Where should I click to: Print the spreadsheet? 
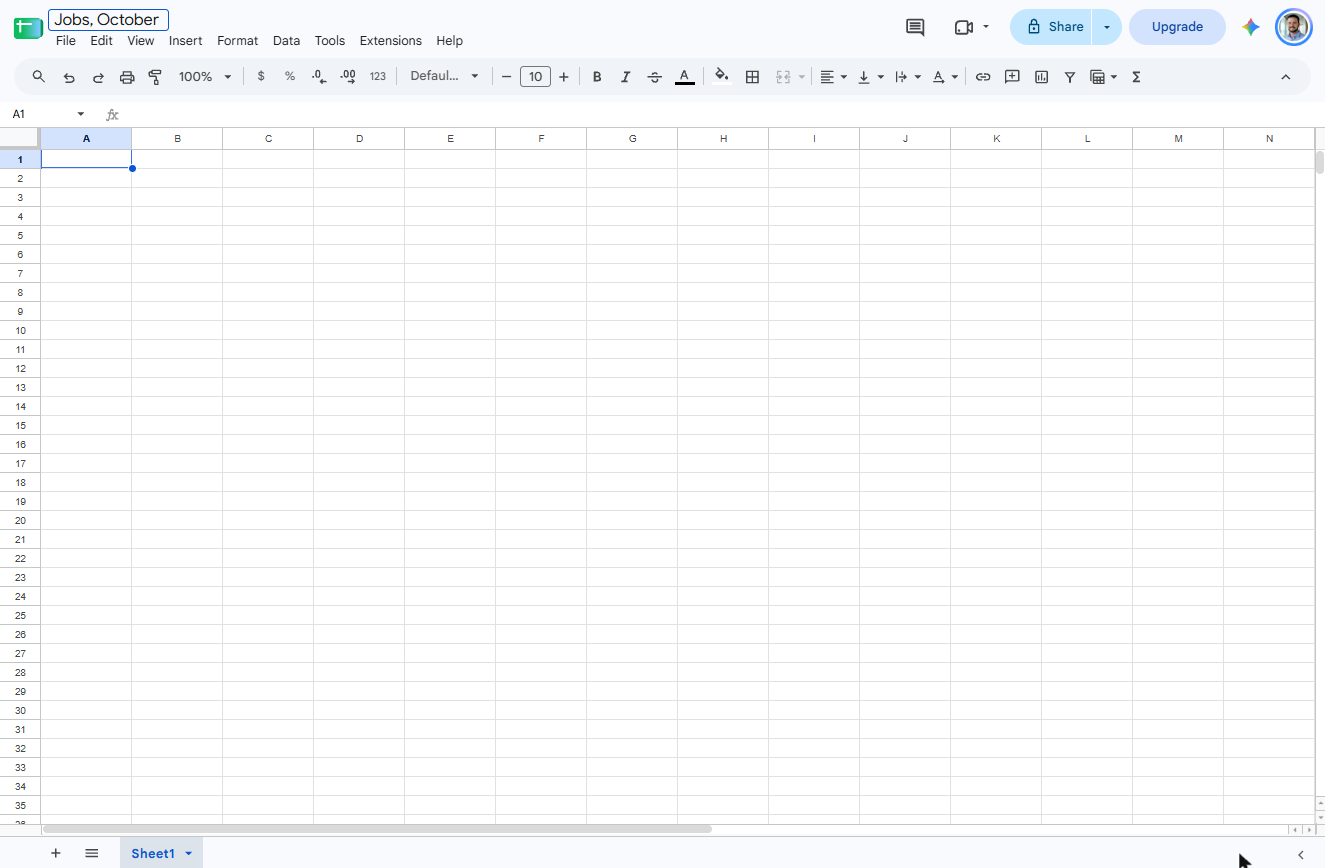[127, 77]
